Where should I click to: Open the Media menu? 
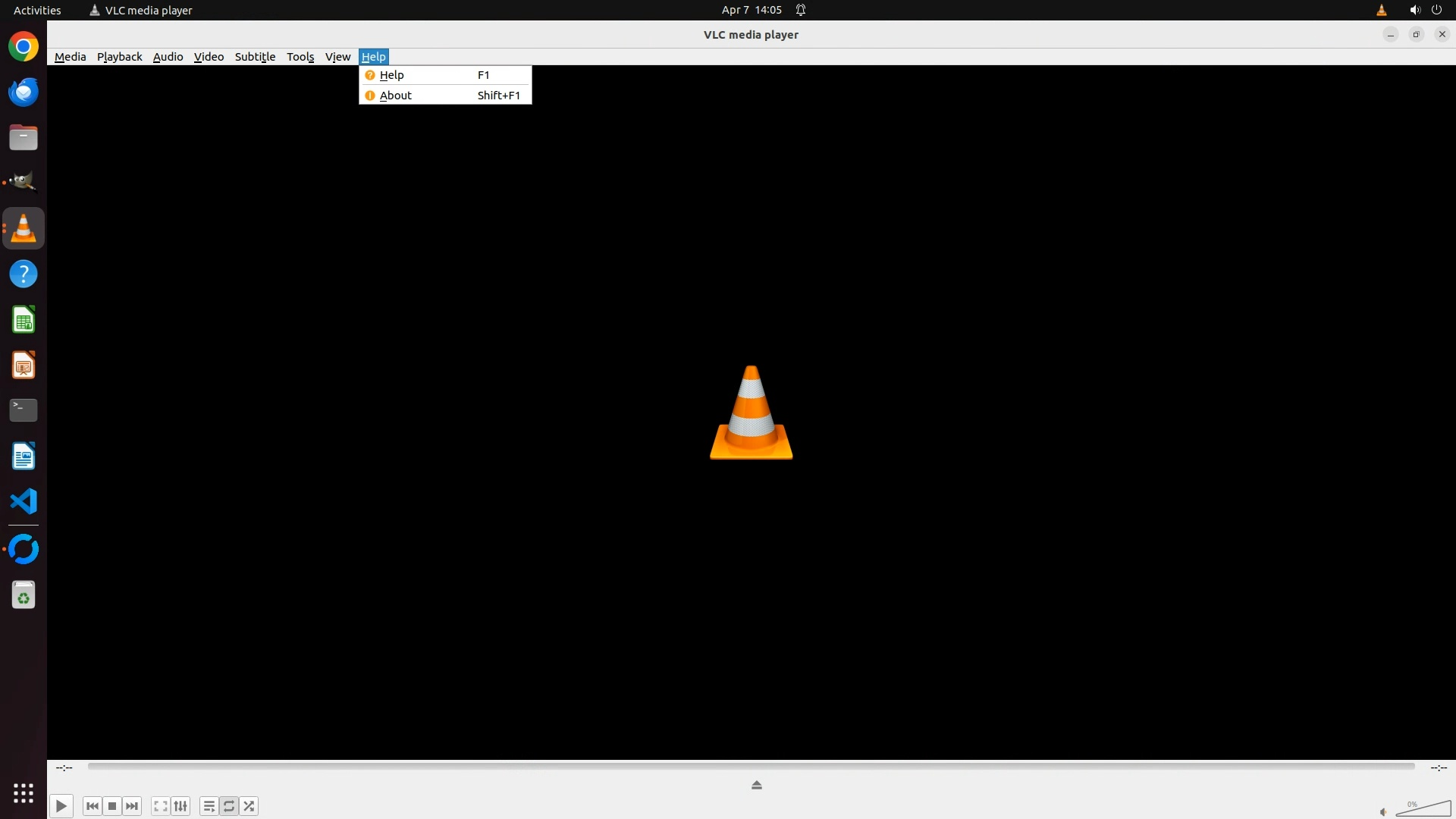[70, 57]
